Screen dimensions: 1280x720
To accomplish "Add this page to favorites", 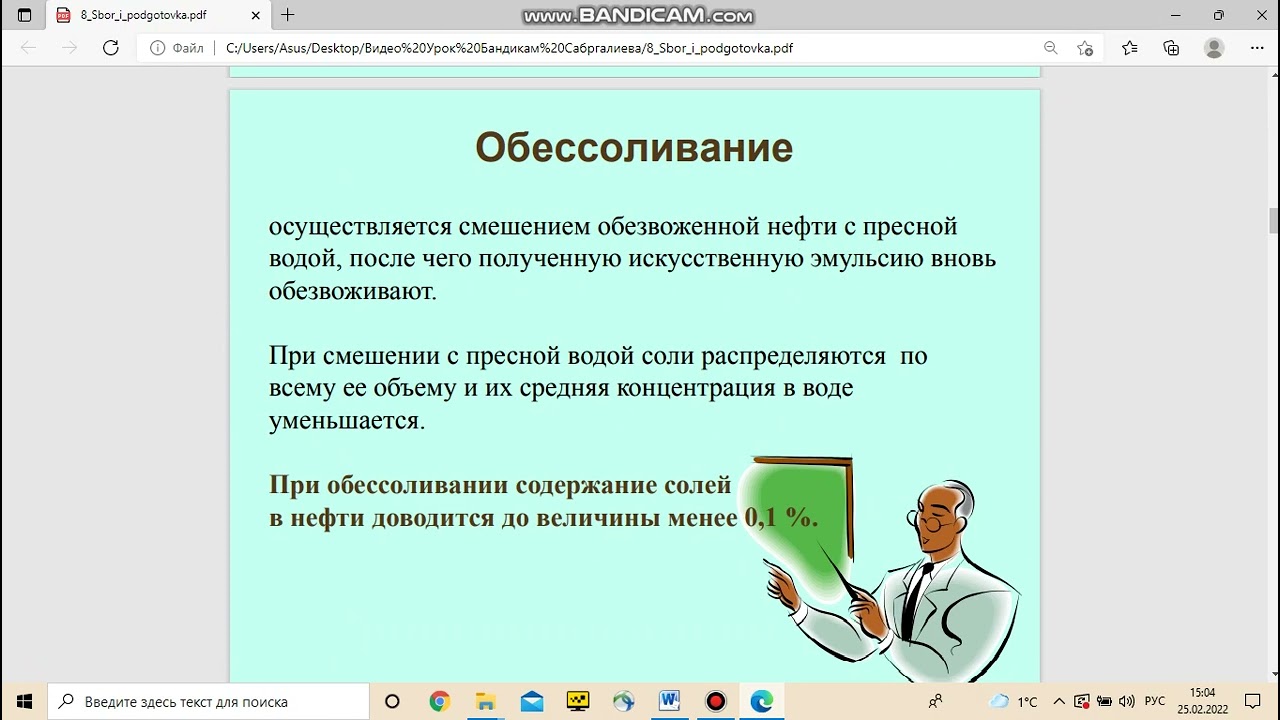I will [x=1085, y=48].
